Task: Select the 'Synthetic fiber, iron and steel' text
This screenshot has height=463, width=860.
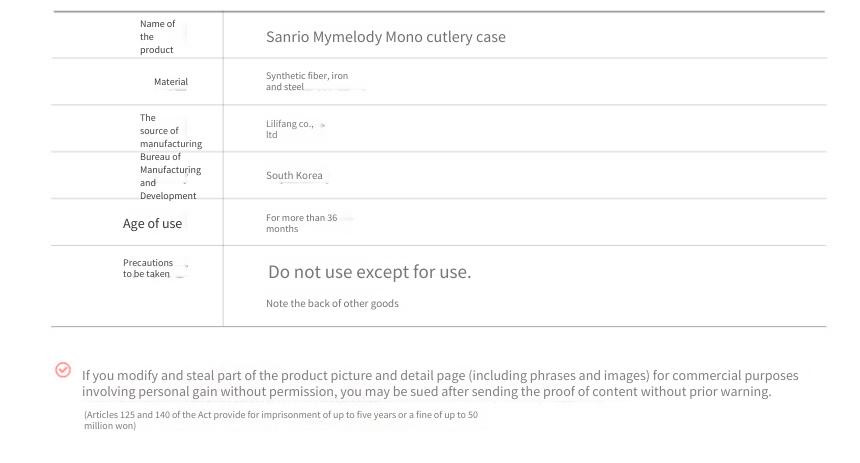Action: 307,81
